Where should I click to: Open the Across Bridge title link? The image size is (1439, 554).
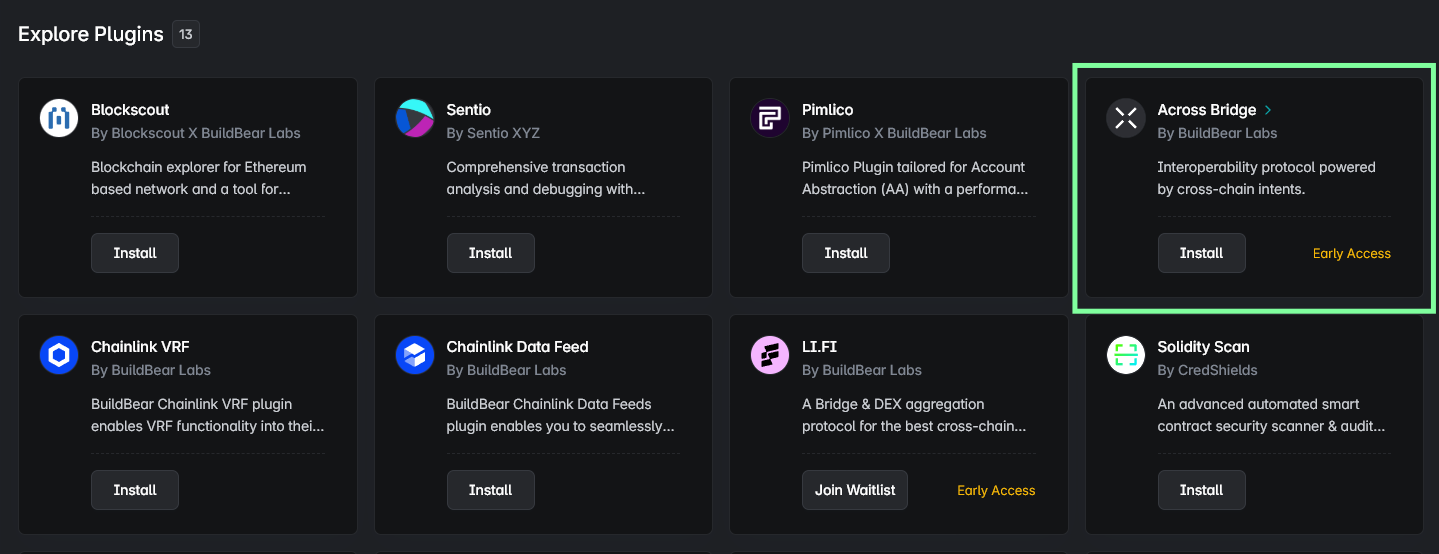click(1206, 110)
